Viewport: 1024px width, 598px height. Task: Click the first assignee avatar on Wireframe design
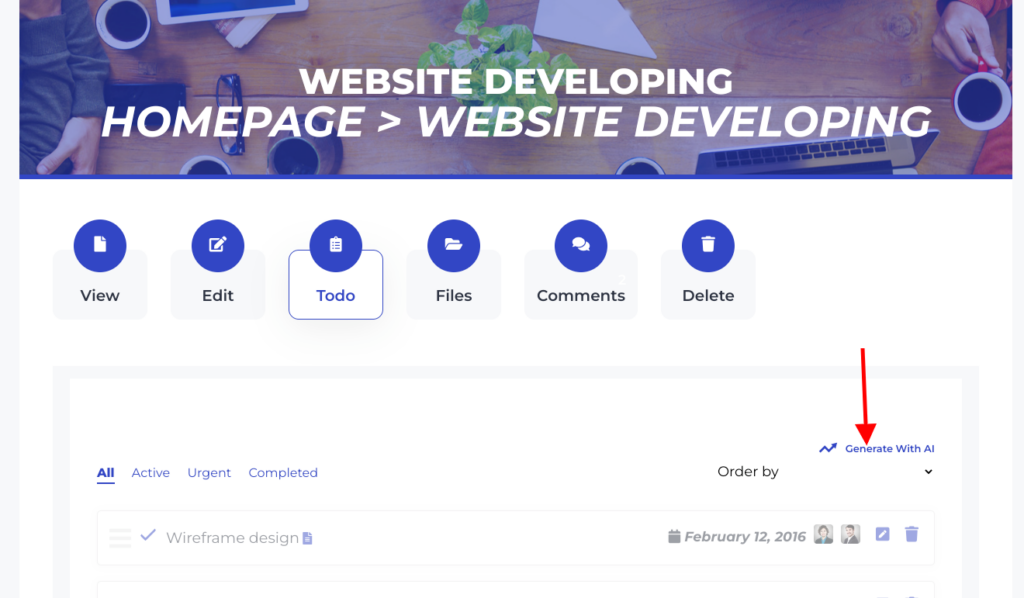click(x=823, y=535)
